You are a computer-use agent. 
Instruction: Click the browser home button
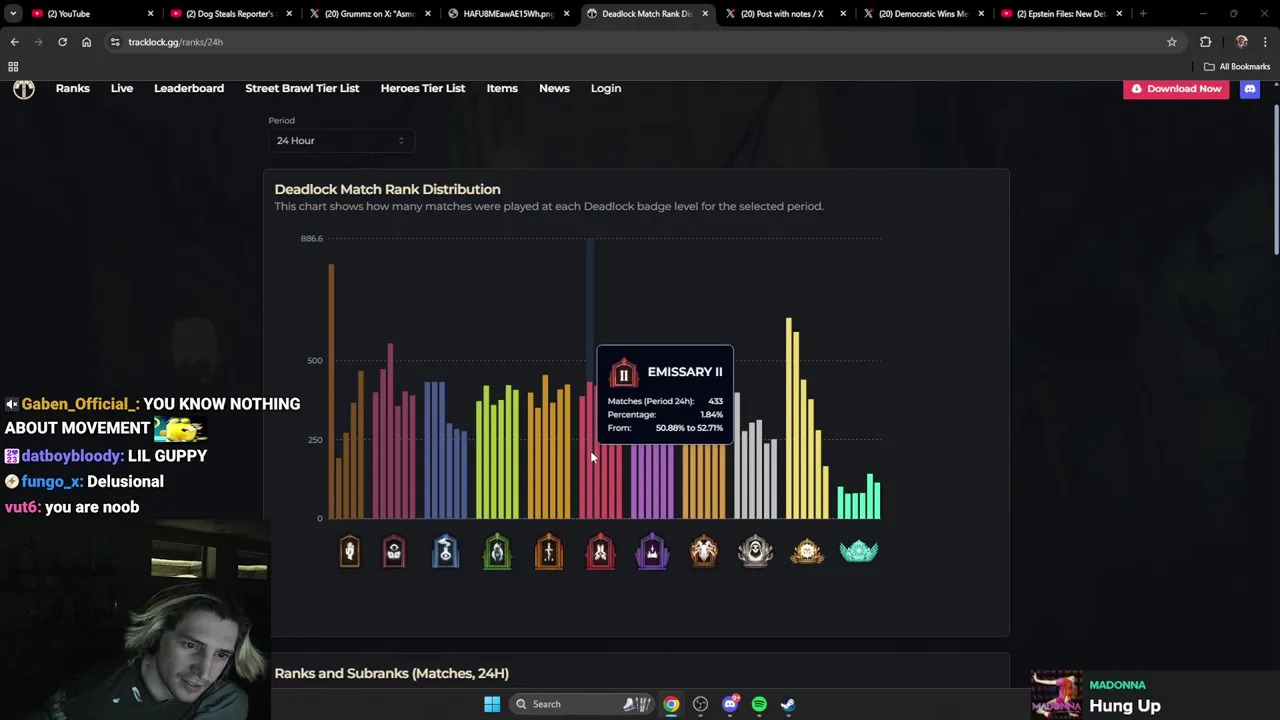pyautogui.click(x=86, y=42)
